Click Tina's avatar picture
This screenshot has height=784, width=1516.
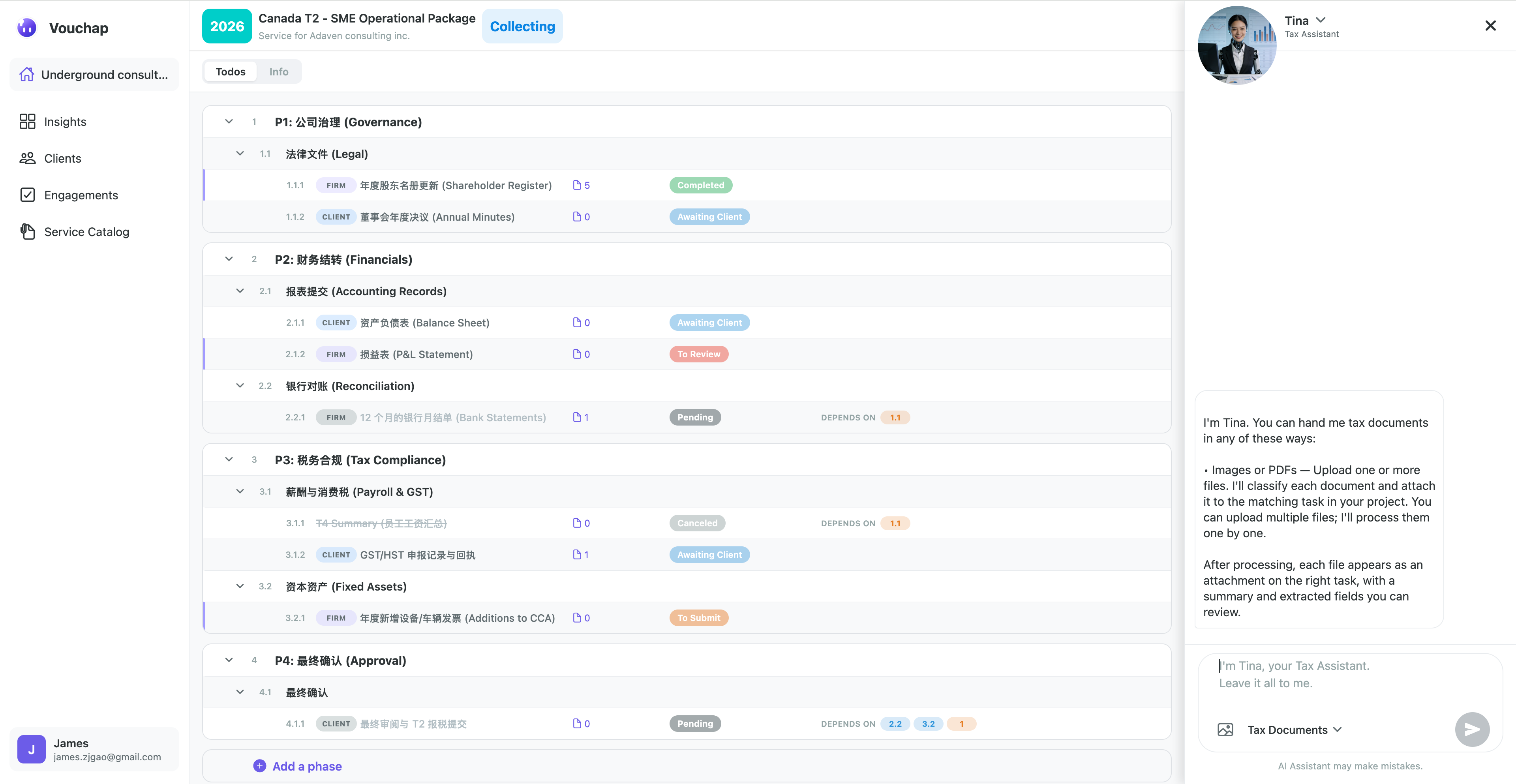click(1236, 44)
